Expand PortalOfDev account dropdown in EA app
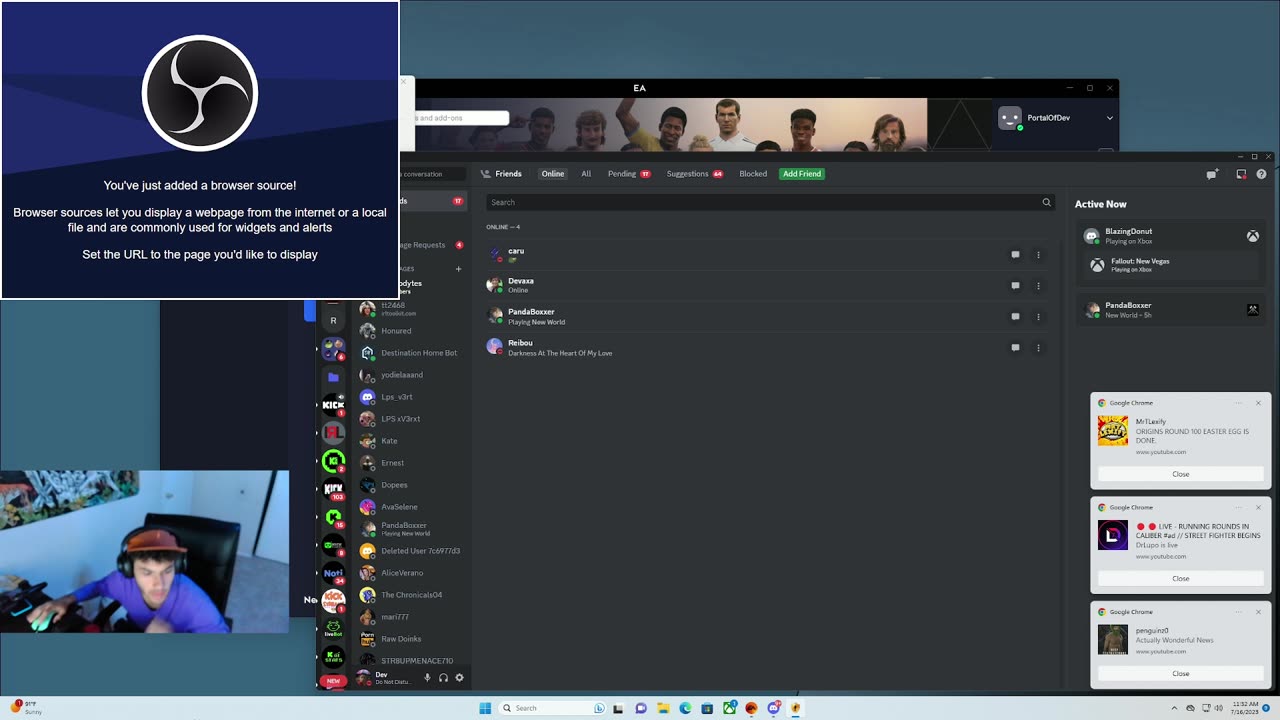 tap(1109, 118)
